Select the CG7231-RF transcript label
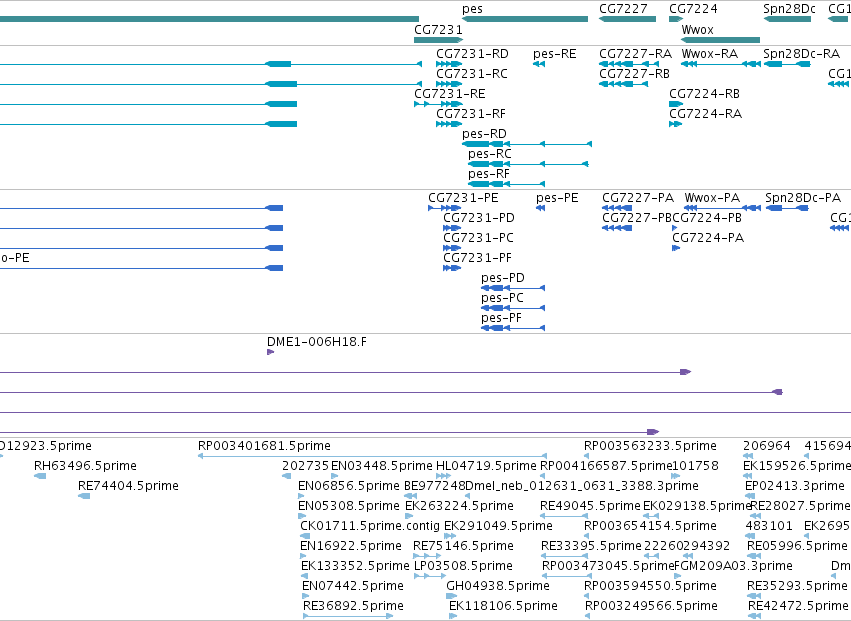 click(x=471, y=114)
